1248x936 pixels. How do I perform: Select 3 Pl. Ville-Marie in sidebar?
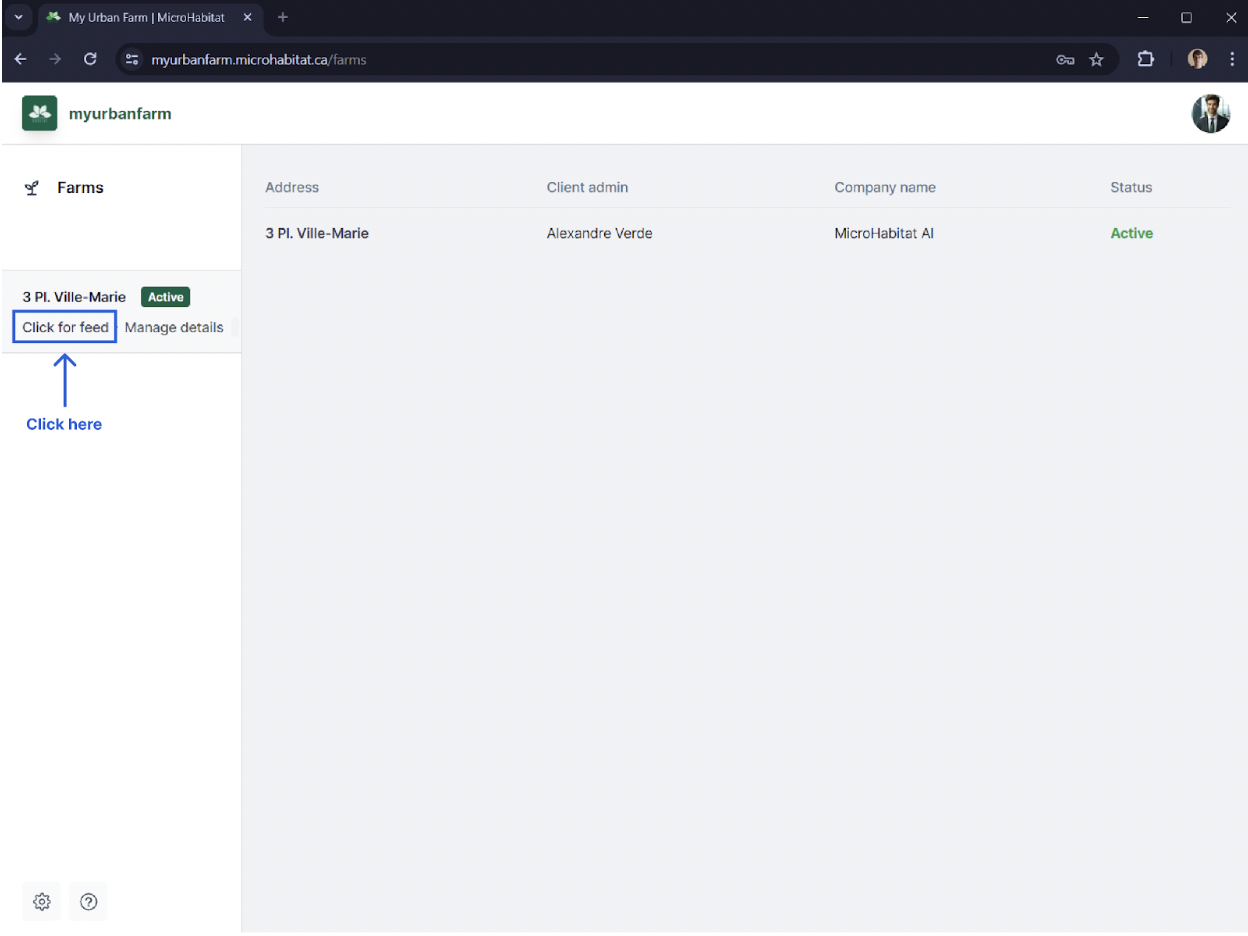pyautogui.click(x=74, y=297)
